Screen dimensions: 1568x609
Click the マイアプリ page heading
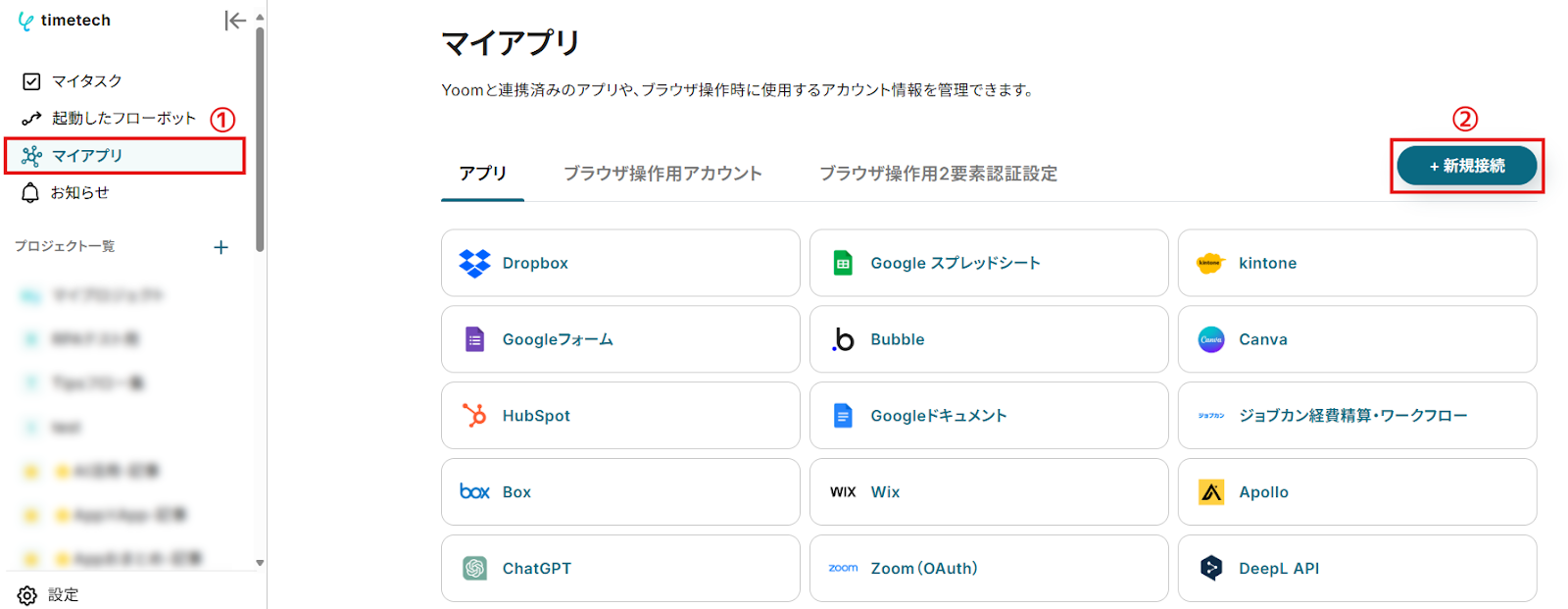(511, 42)
